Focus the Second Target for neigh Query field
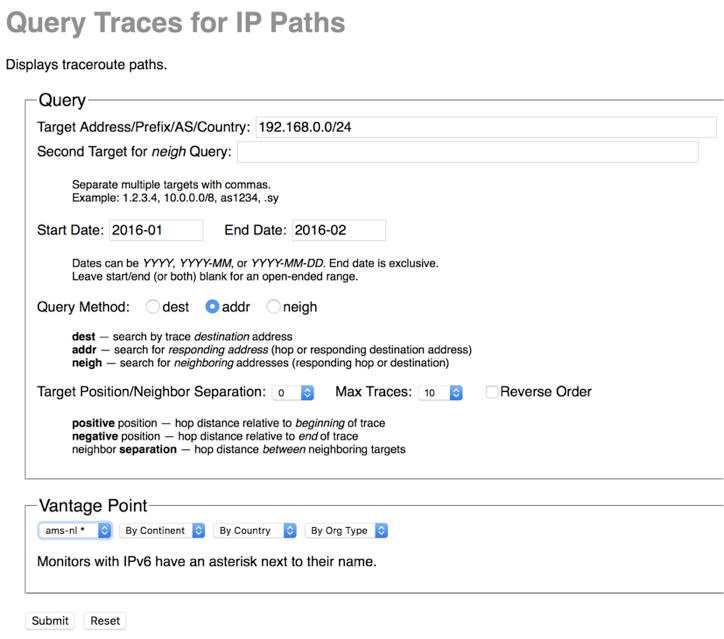 coord(468,152)
